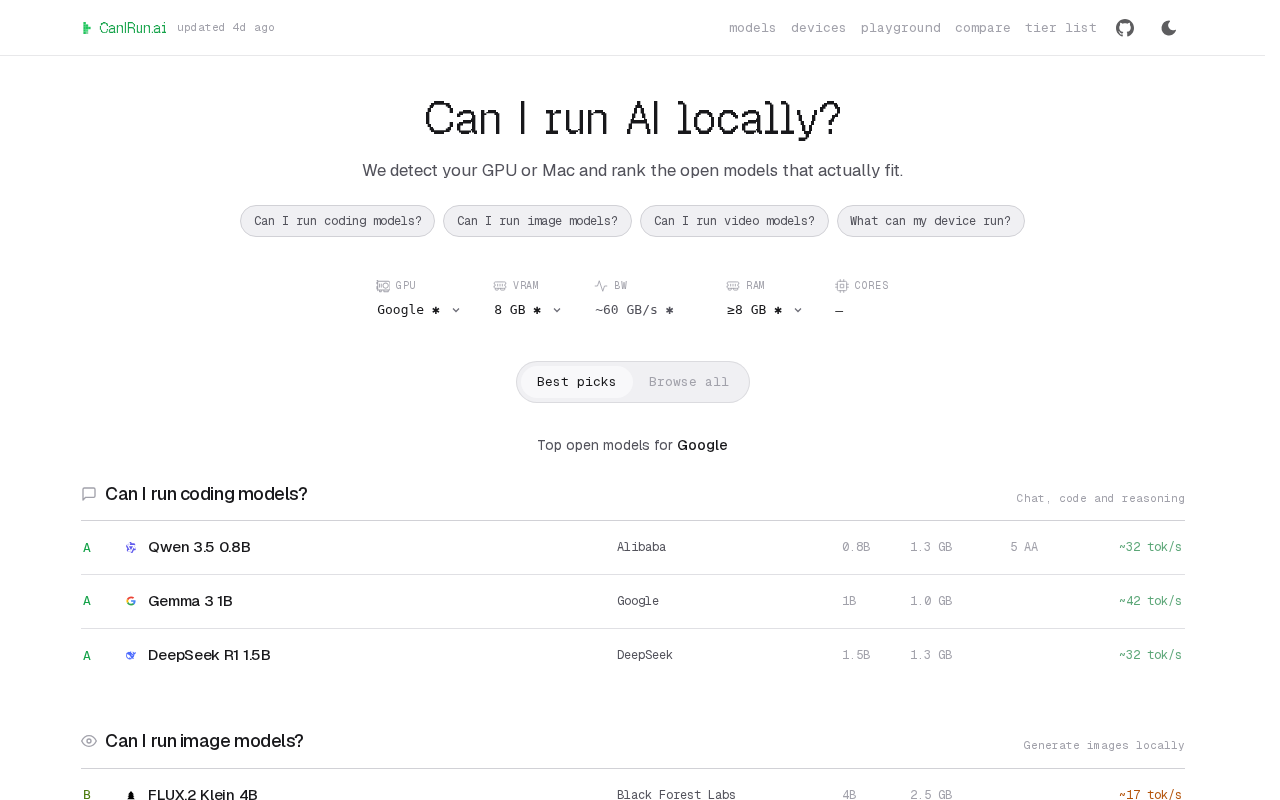Click the B tier grade for FLUX.2 Klein
1280x800 pixels.
[x=87, y=795]
